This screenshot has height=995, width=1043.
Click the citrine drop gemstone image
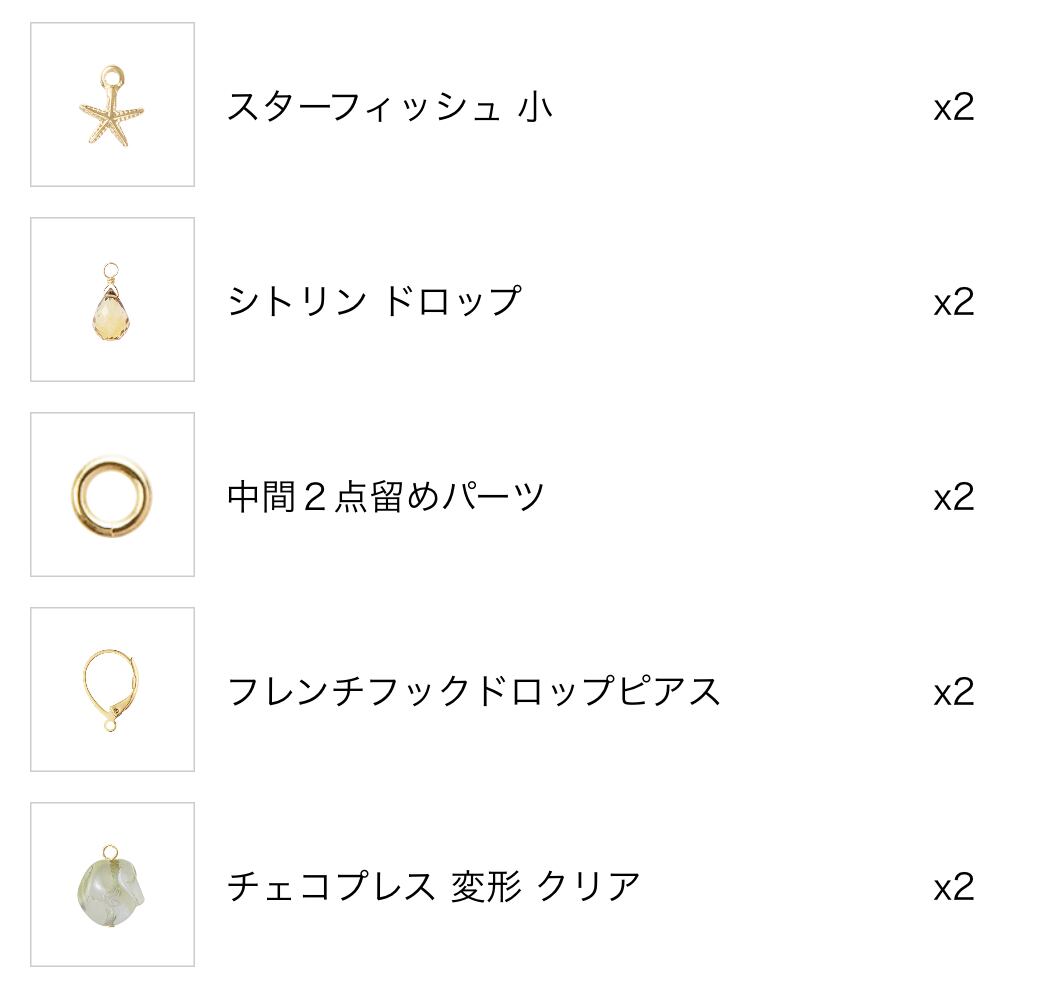pos(110,300)
